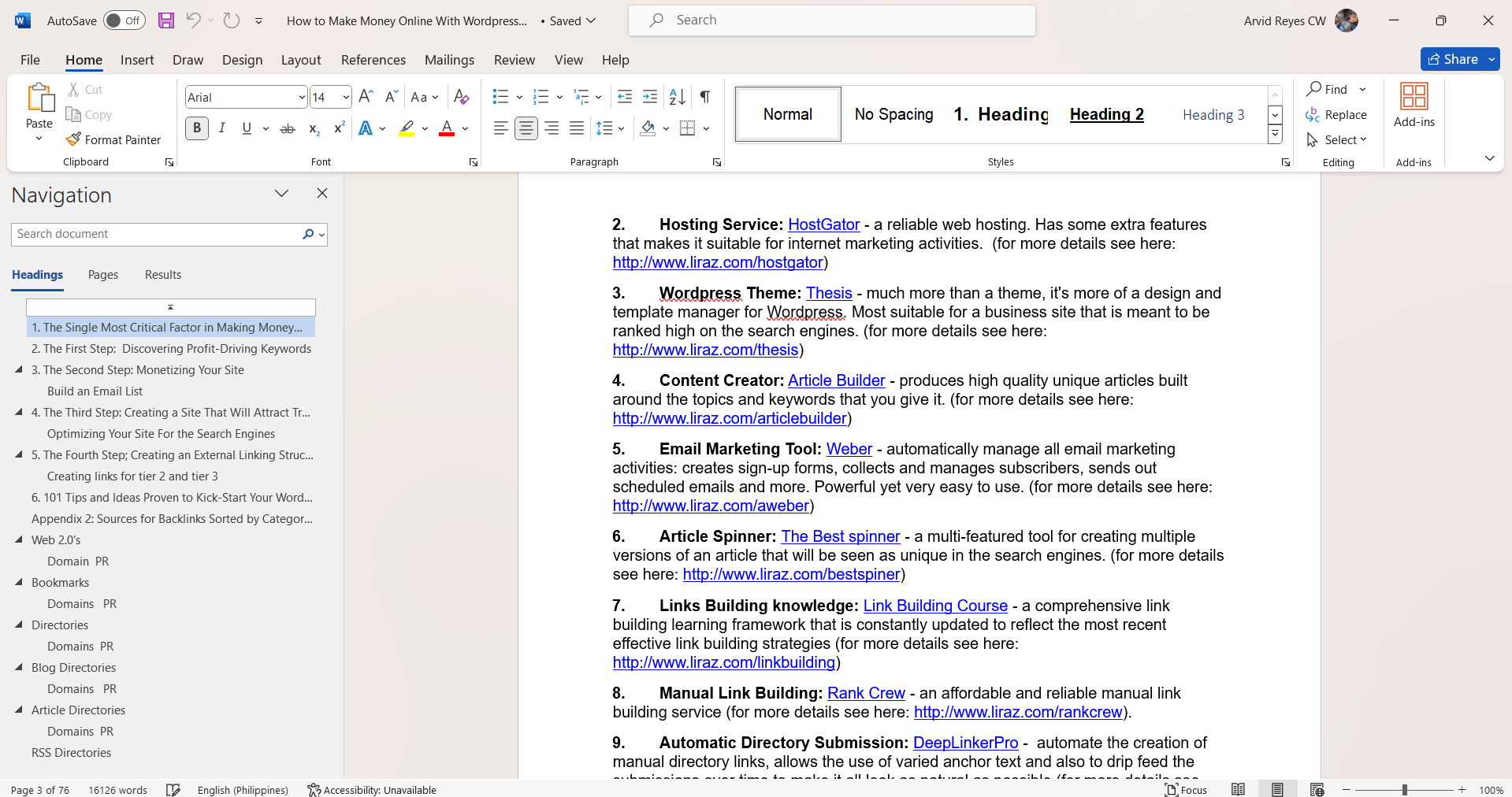The image size is (1512, 797).
Task: Increase font size with A-up icon
Action: click(x=366, y=96)
